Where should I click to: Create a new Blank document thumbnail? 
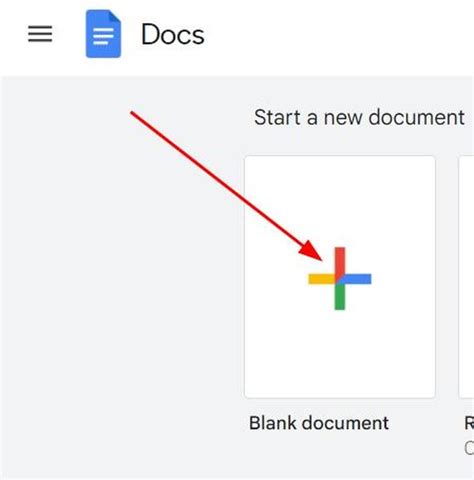tap(340, 277)
